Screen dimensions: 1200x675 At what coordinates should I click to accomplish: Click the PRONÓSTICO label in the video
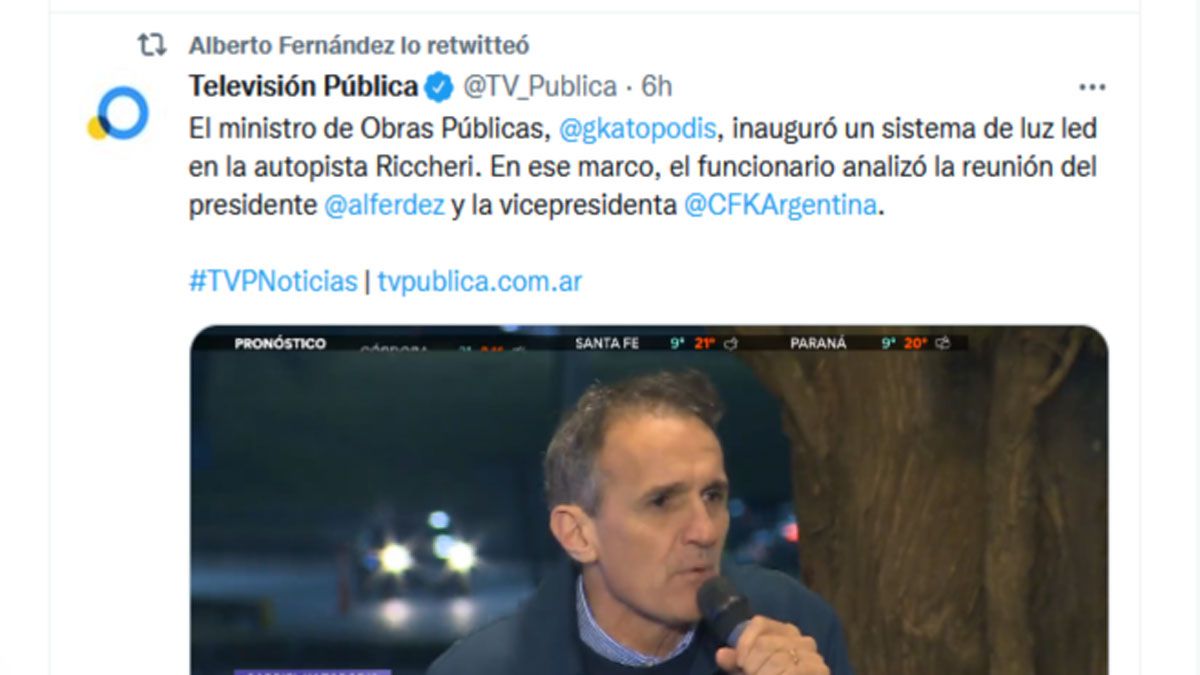coord(280,343)
